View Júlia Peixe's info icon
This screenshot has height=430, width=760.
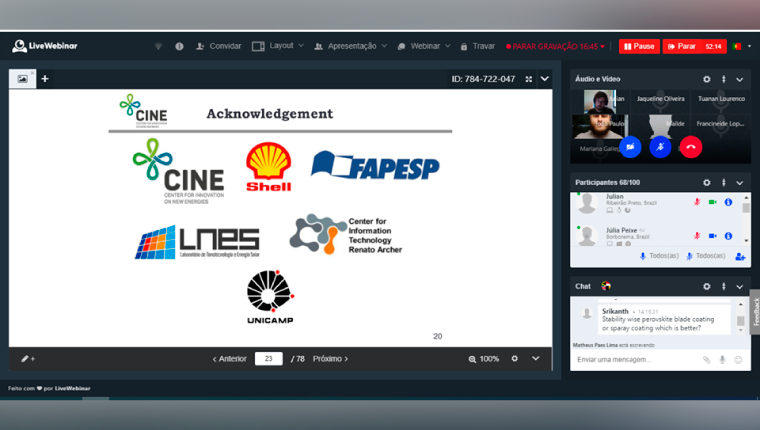click(x=728, y=236)
